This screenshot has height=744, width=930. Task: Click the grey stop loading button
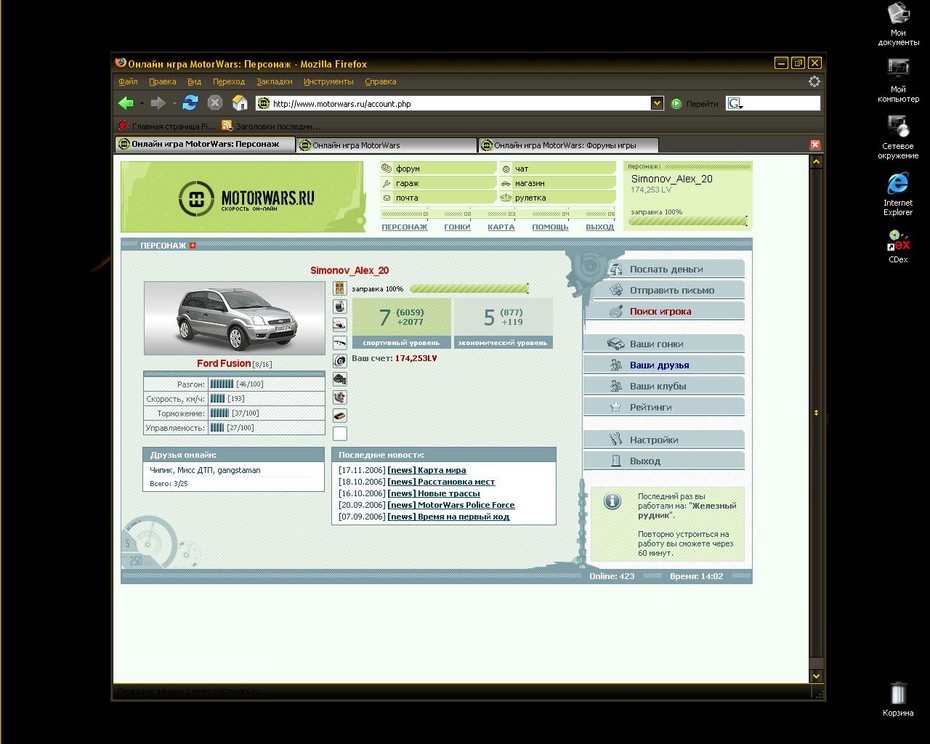(215, 103)
